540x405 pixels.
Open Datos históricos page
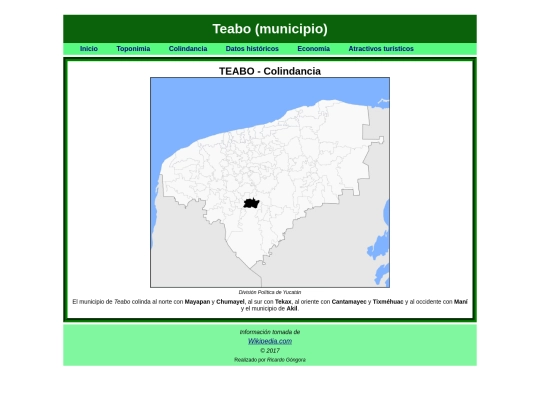pyautogui.click(x=252, y=49)
